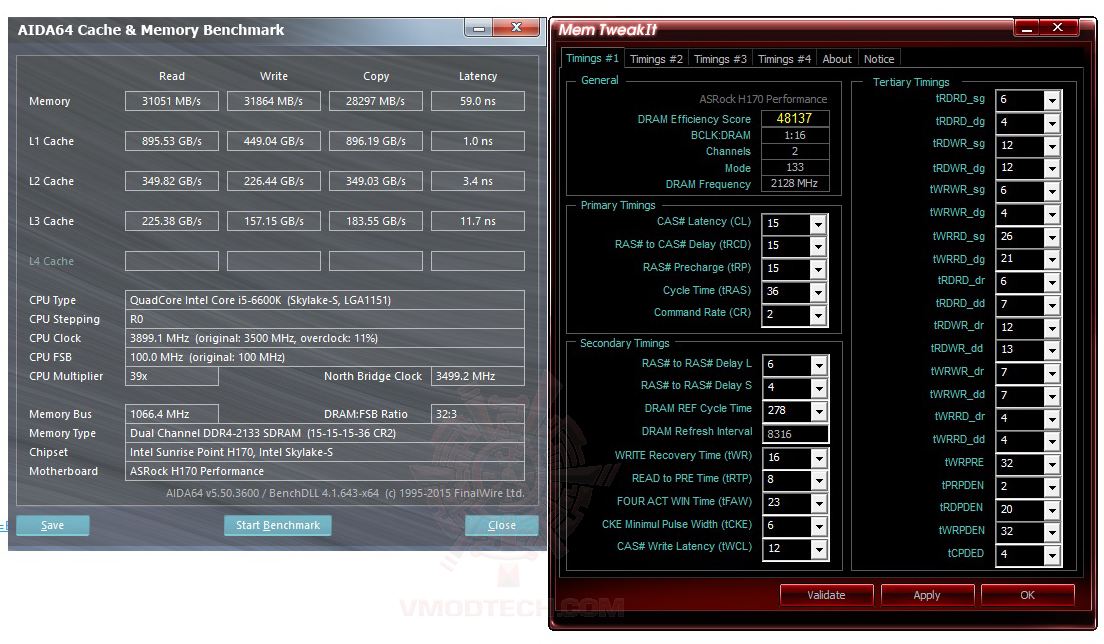
Task: Click the Close button in AIDA64
Action: pyautogui.click(x=501, y=525)
